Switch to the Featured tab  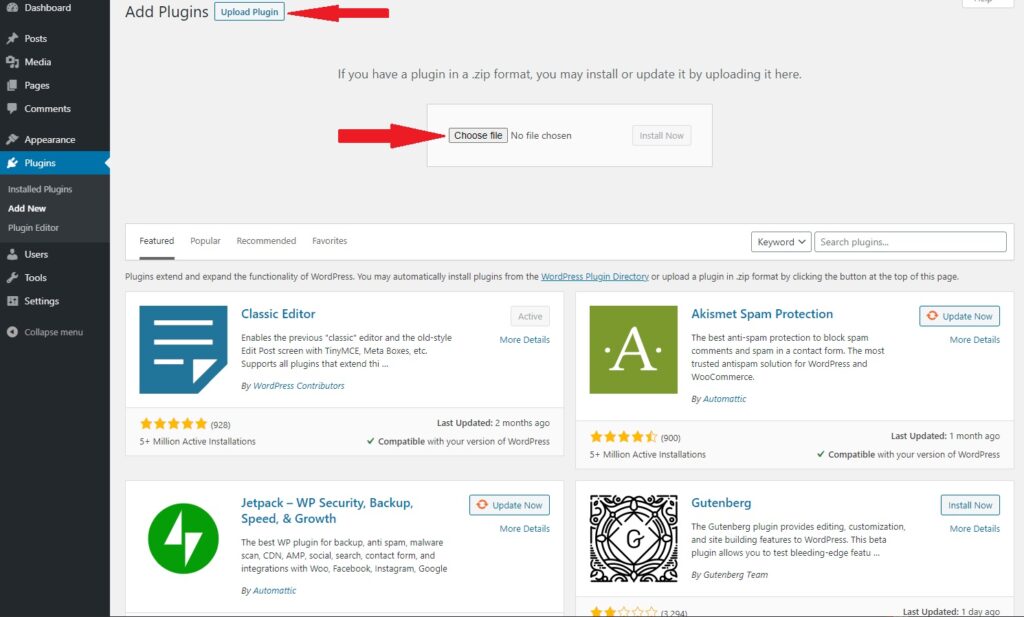pyautogui.click(x=157, y=241)
